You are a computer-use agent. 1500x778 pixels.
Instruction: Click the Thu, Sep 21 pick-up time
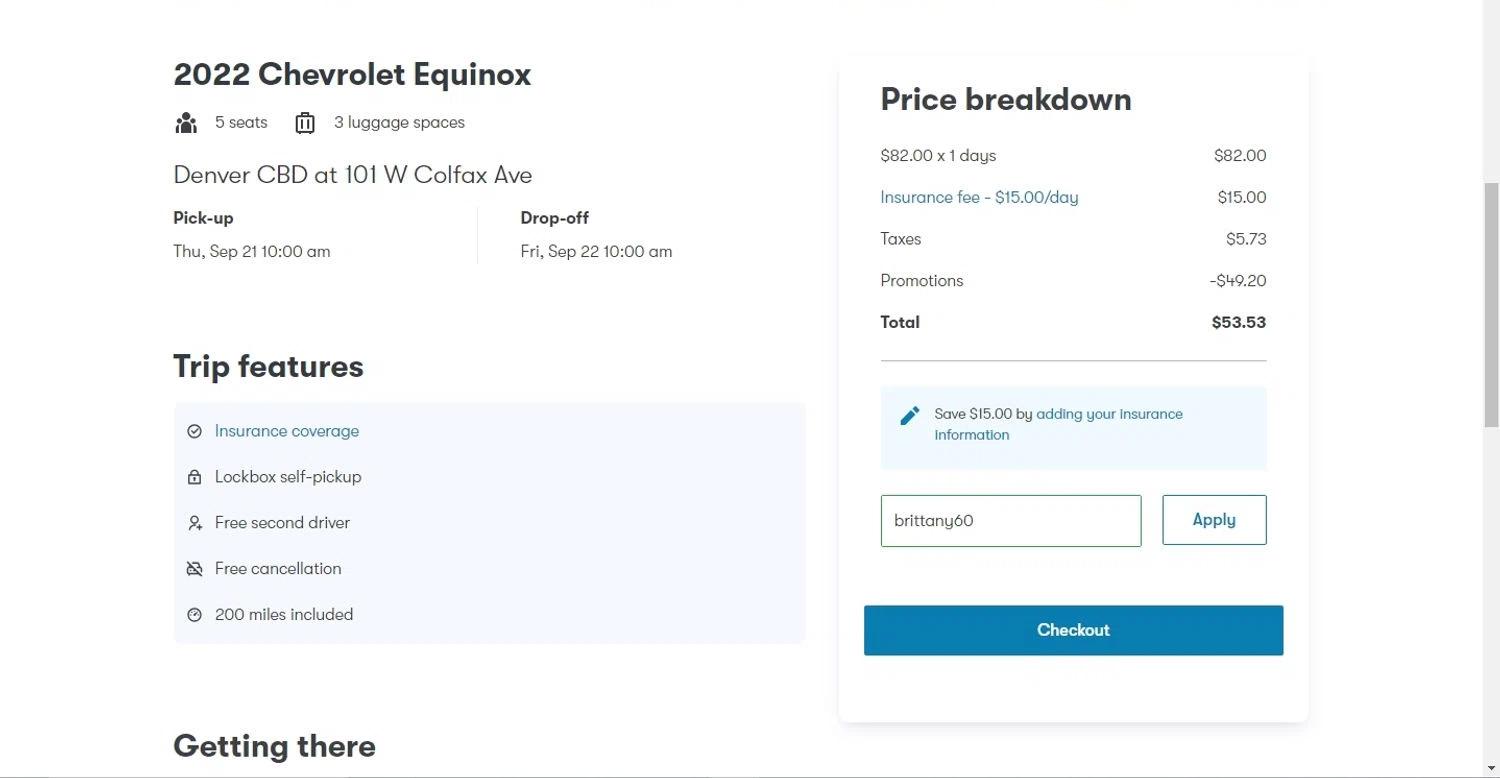[252, 252]
